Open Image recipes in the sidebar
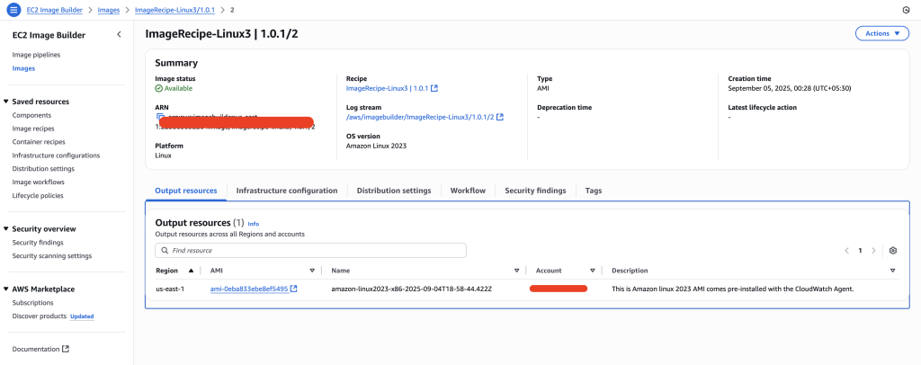Screen dimensions: 921x365 tap(33, 129)
